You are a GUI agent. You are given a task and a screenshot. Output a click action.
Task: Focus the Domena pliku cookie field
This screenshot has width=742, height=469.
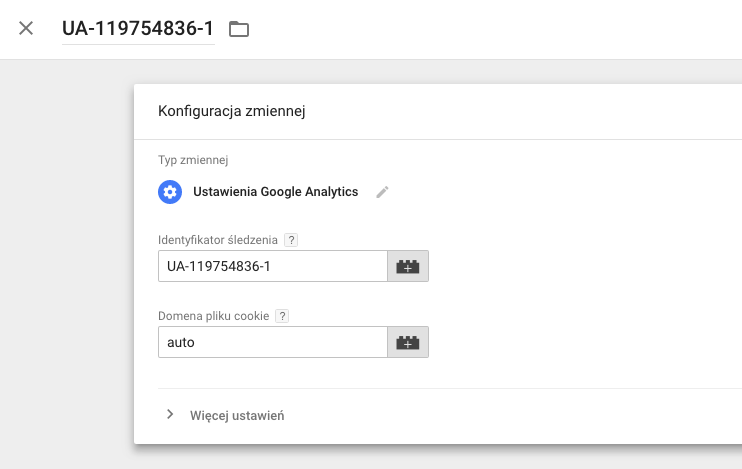click(272, 342)
